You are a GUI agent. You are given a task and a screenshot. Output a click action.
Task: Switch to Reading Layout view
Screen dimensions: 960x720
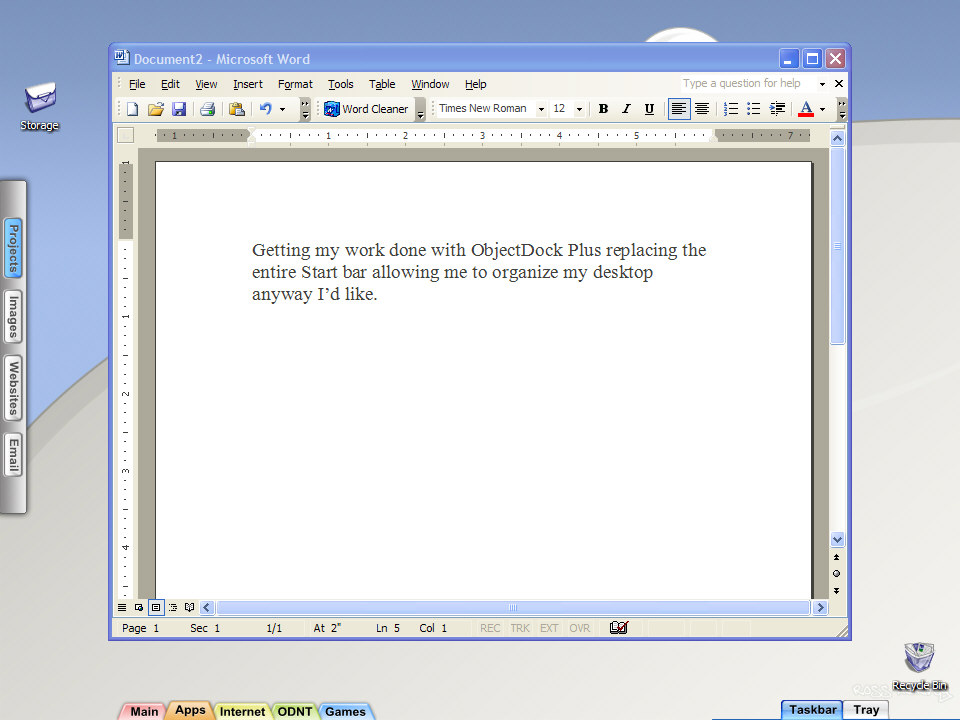(x=190, y=607)
